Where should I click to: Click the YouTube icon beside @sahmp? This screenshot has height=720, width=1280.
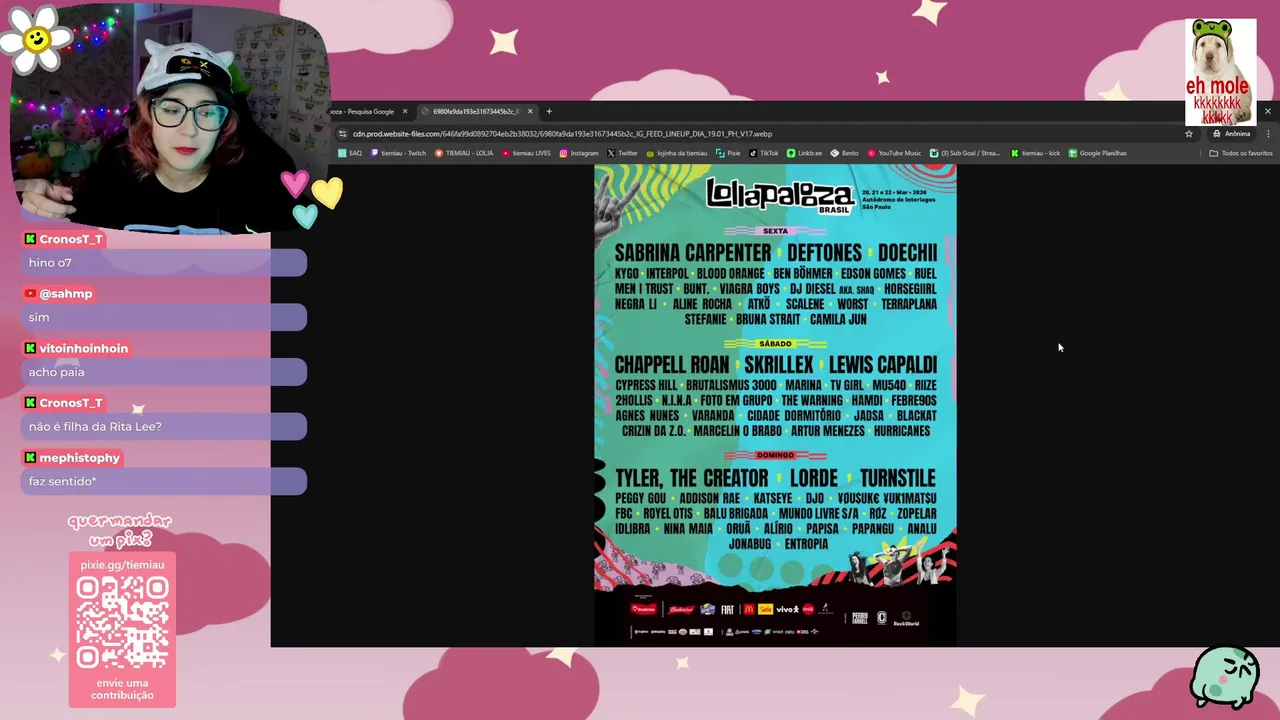click(x=31, y=294)
